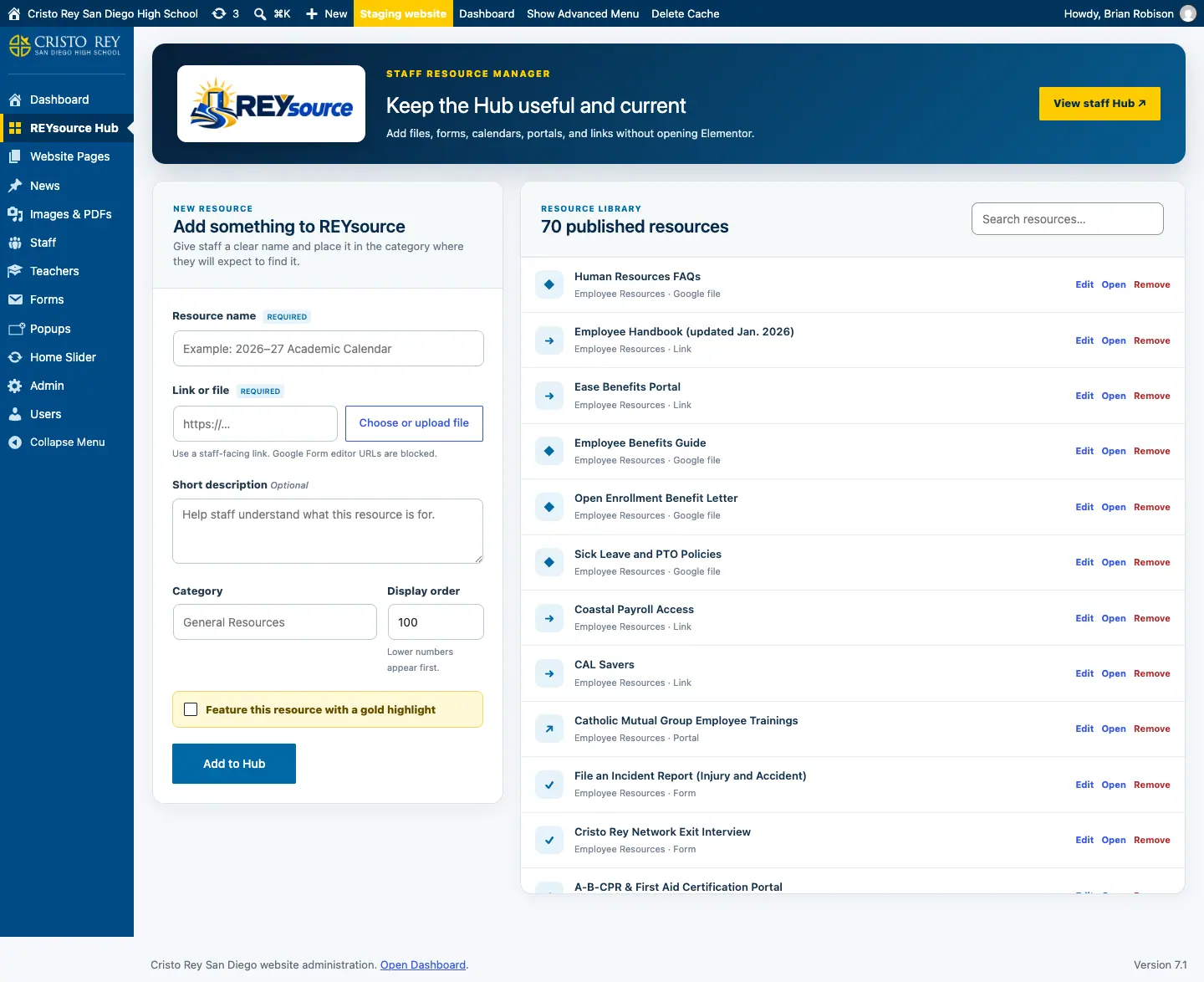
Task: Click the plus icon beside New
Action: [312, 13]
